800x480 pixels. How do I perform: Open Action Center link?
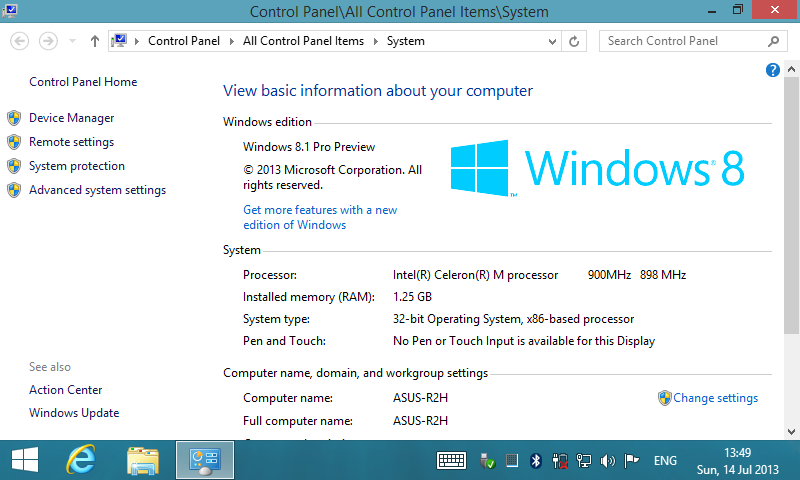(x=65, y=390)
